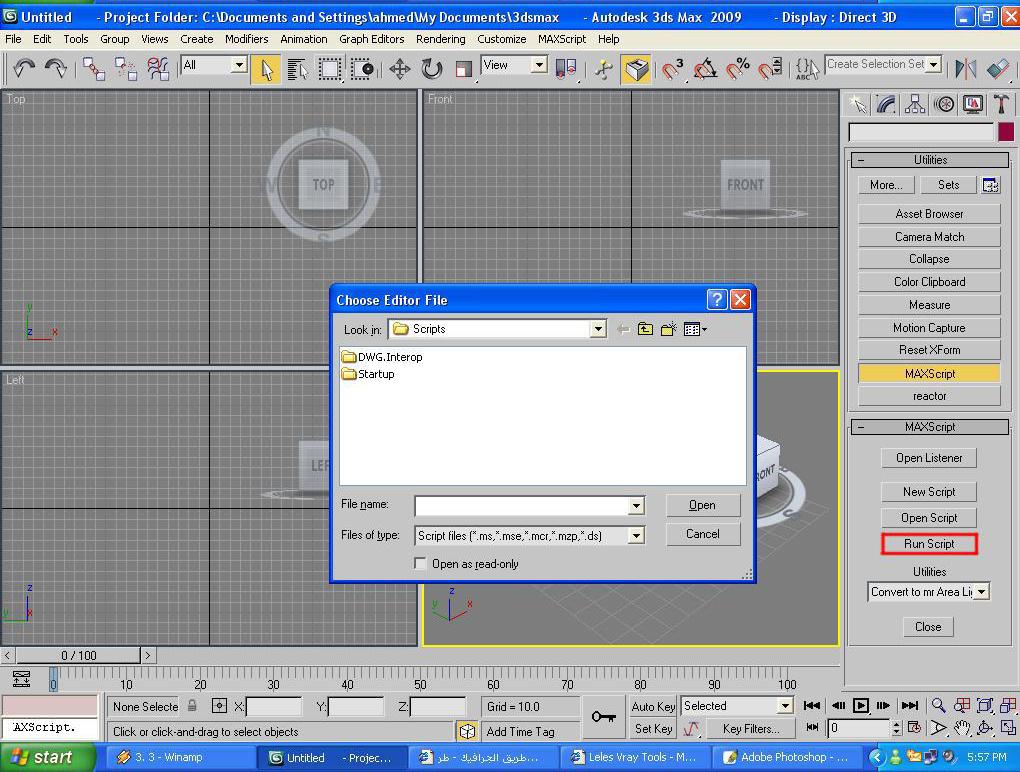Open the All selection filter dropdown
This screenshot has height=772, width=1020.
click(x=239, y=65)
